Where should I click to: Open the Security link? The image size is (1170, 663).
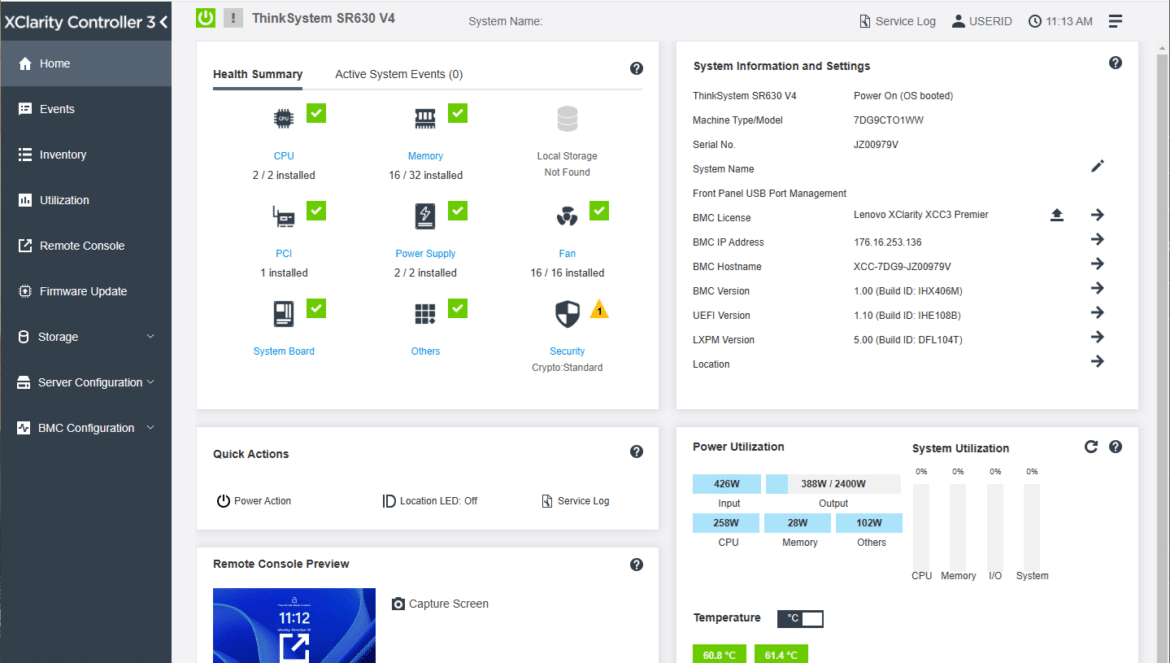[567, 351]
